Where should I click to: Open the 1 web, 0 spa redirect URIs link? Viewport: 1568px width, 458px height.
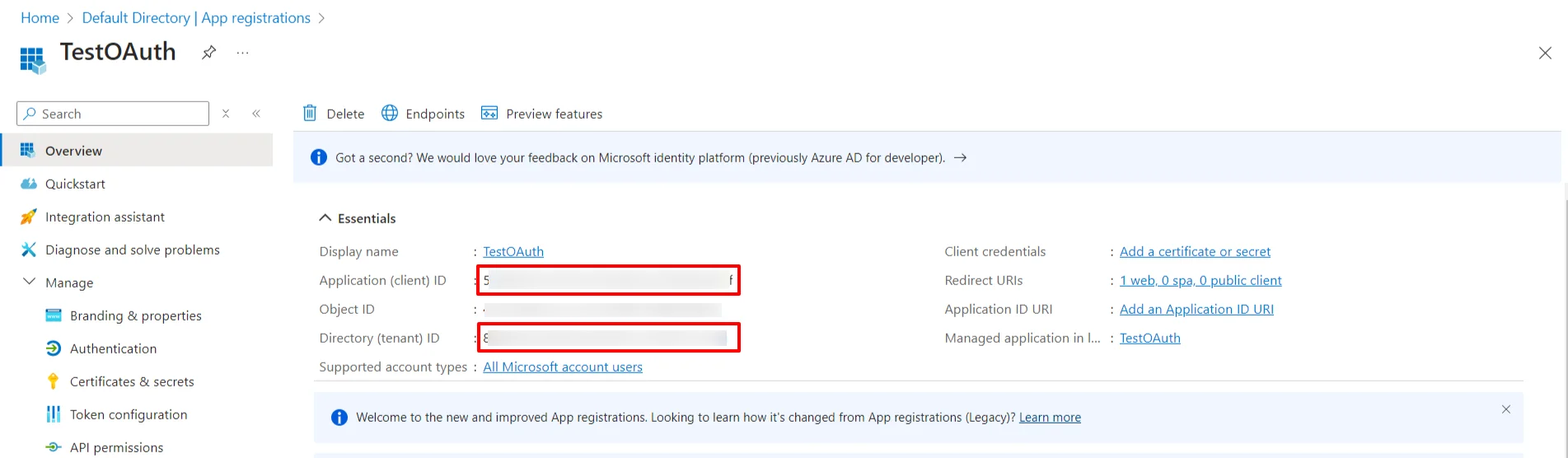pyautogui.click(x=1201, y=280)
